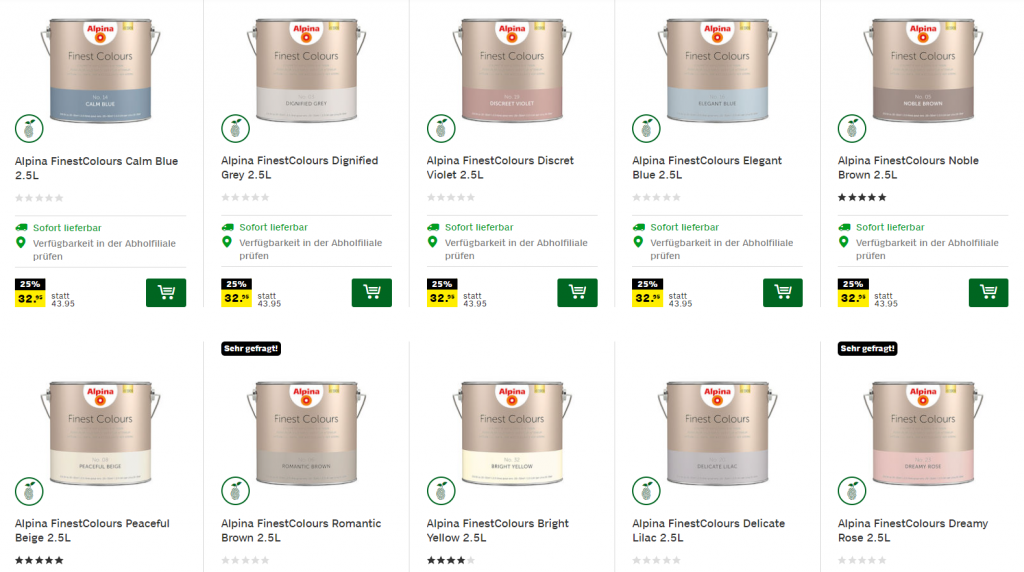1024x572 pixels.
Task: Open Alpina FinestColours Noble Brown 2.5L link
Action: click(908, 167)
